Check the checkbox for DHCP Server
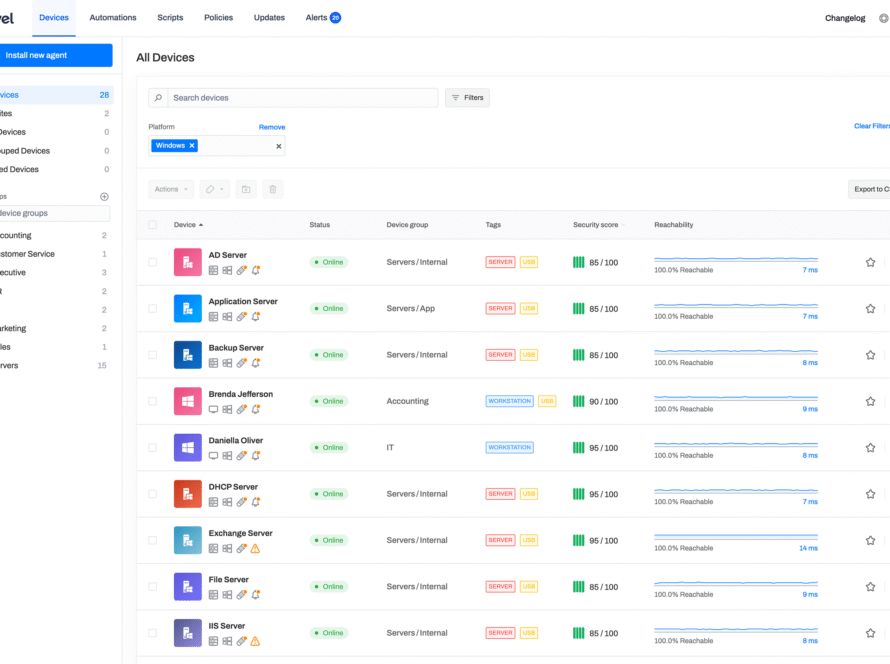 tap(152, 493)
